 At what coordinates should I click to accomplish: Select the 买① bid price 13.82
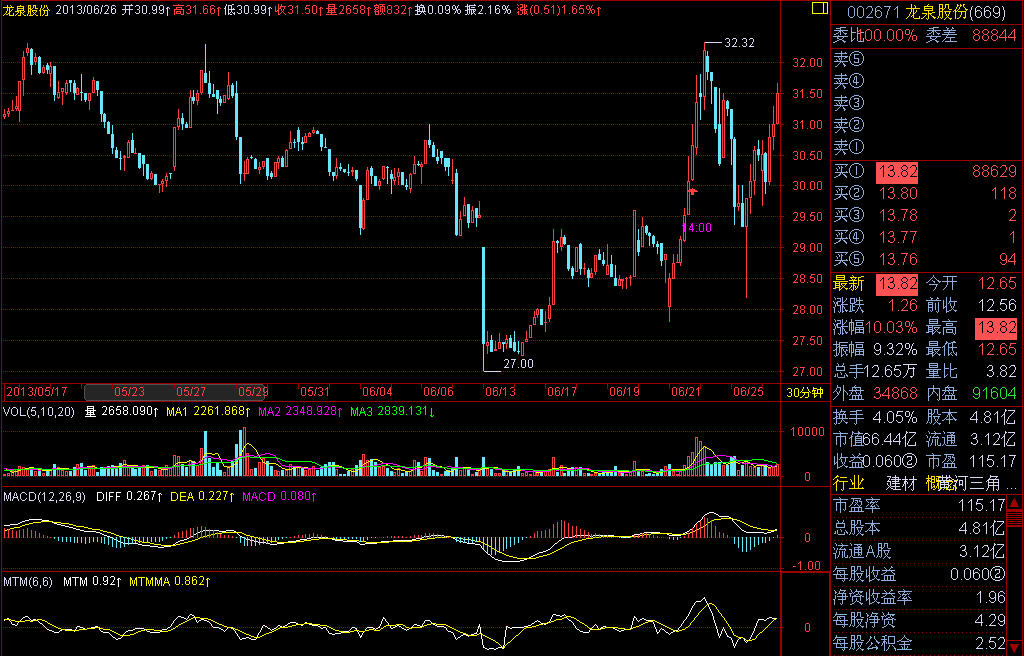(x=896, y=172)
